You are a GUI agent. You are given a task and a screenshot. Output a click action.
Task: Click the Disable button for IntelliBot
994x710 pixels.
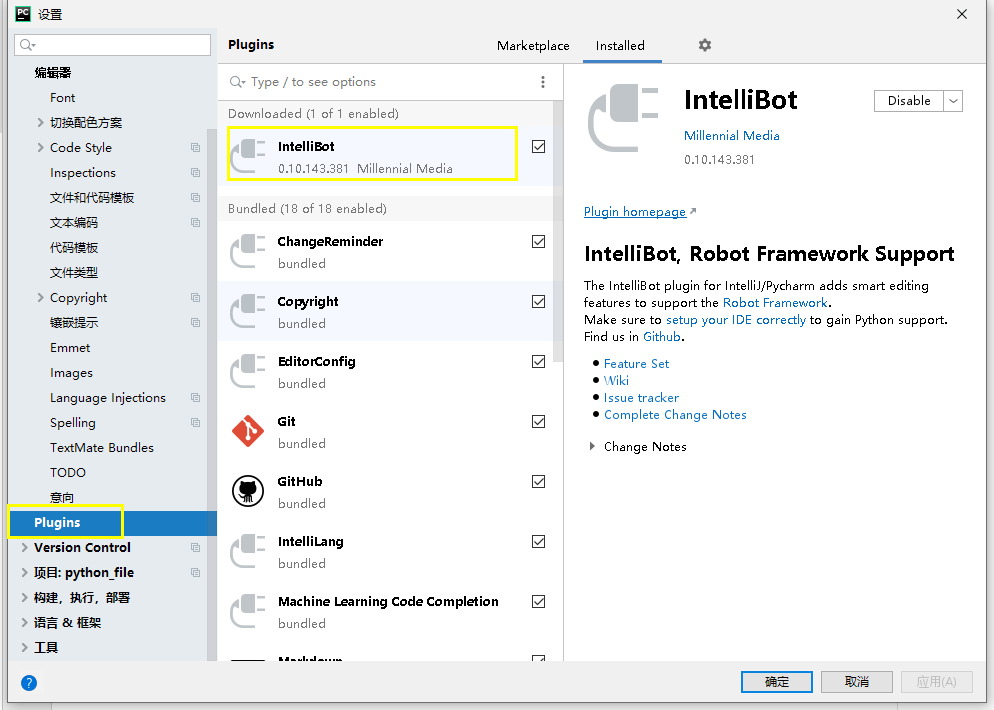point(908,101)
